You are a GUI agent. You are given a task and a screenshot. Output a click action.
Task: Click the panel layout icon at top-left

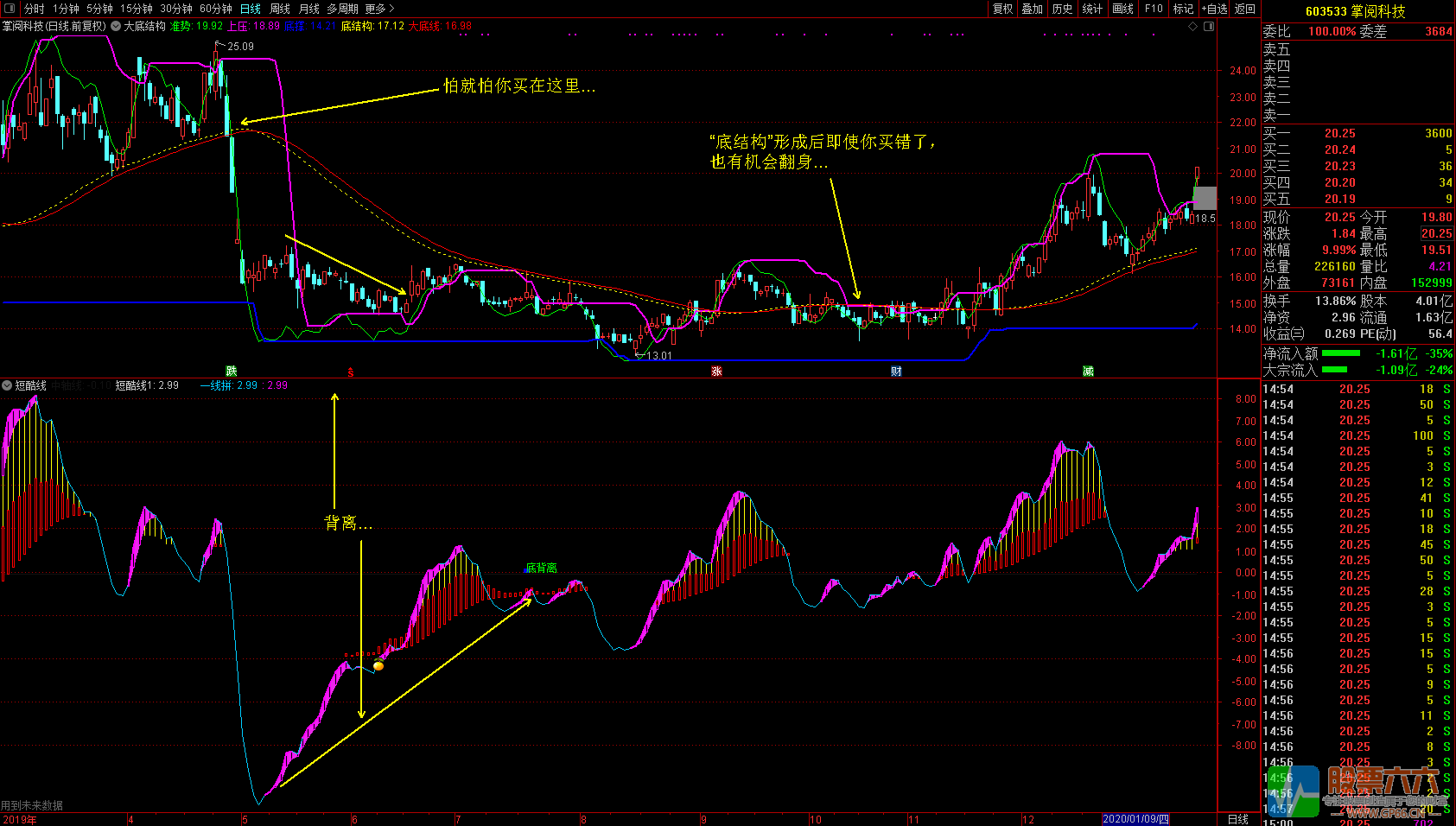pos(10,9)
